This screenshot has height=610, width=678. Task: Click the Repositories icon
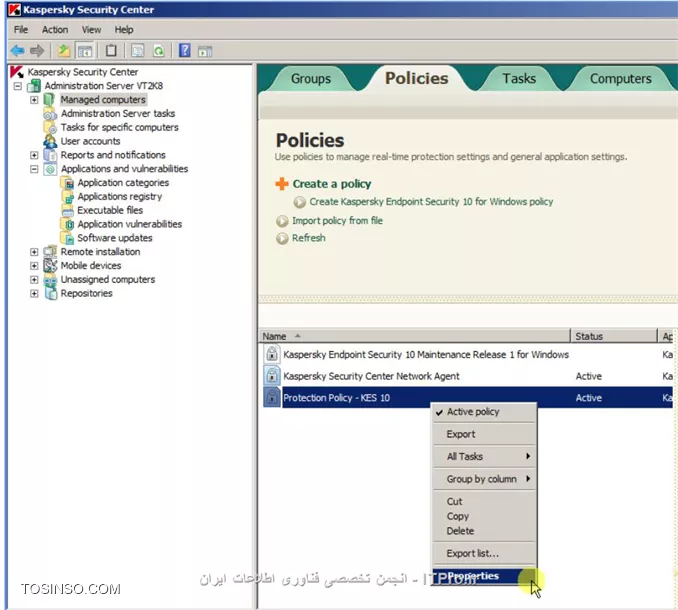point(51,294)
